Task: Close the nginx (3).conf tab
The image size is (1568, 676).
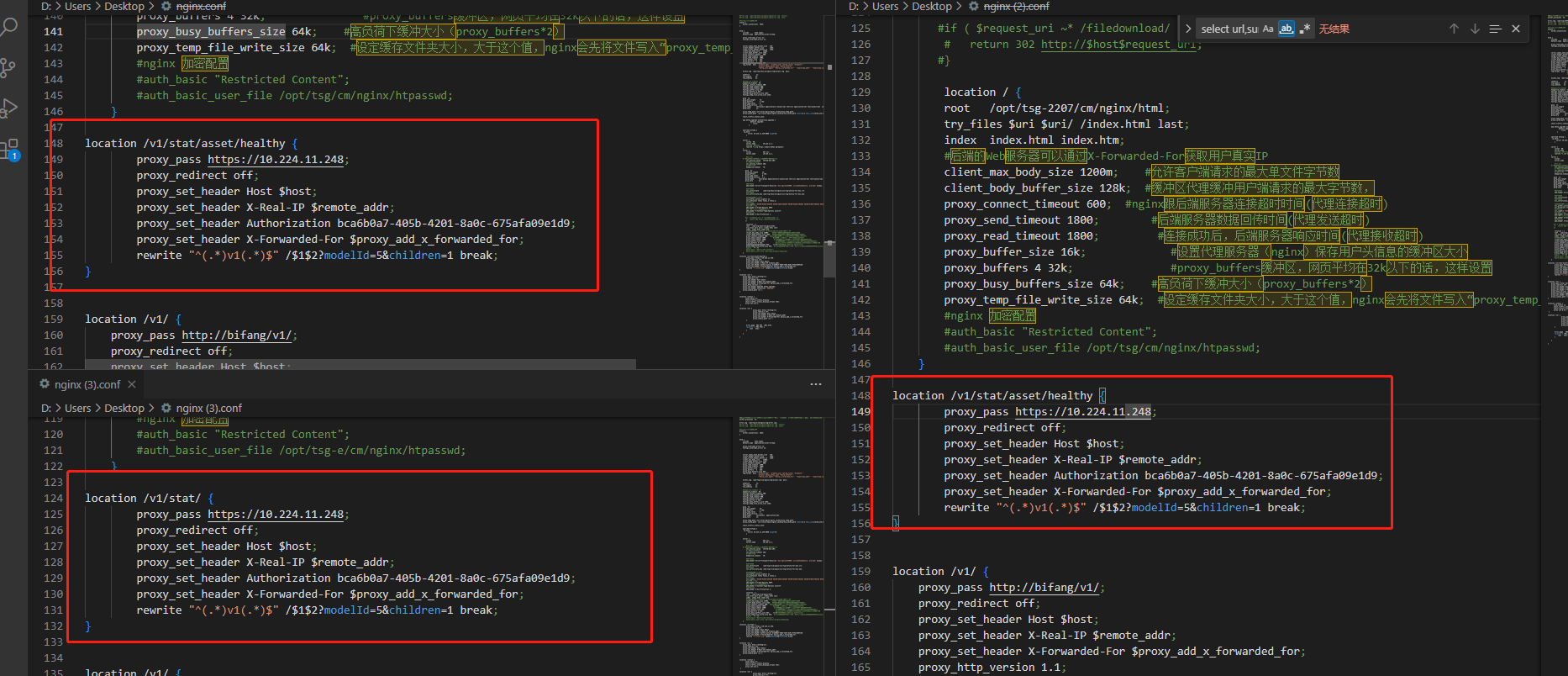Action: point(132,384)
